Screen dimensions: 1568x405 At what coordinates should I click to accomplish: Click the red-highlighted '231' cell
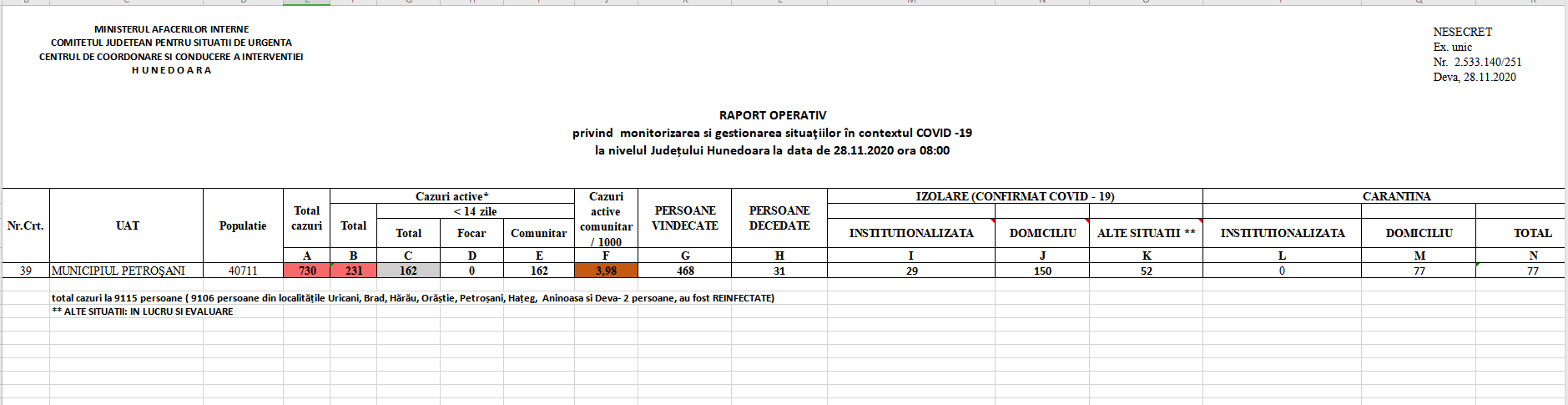354,271
